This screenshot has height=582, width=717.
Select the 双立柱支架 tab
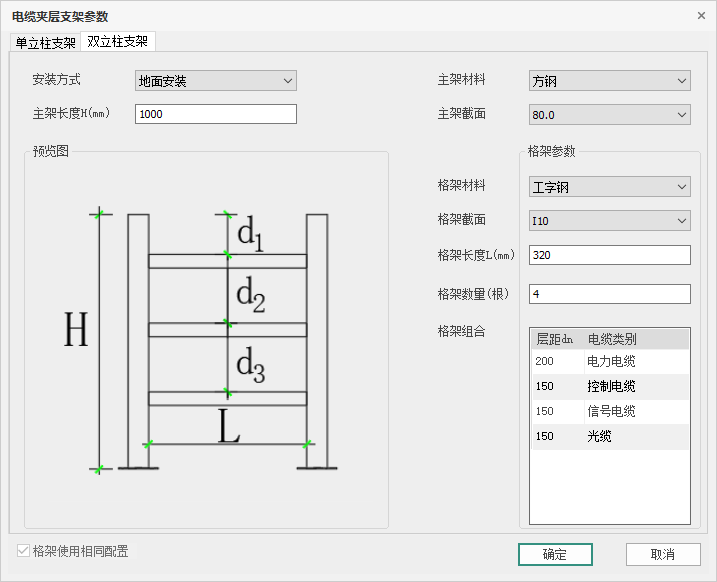[x=117, y=42]
